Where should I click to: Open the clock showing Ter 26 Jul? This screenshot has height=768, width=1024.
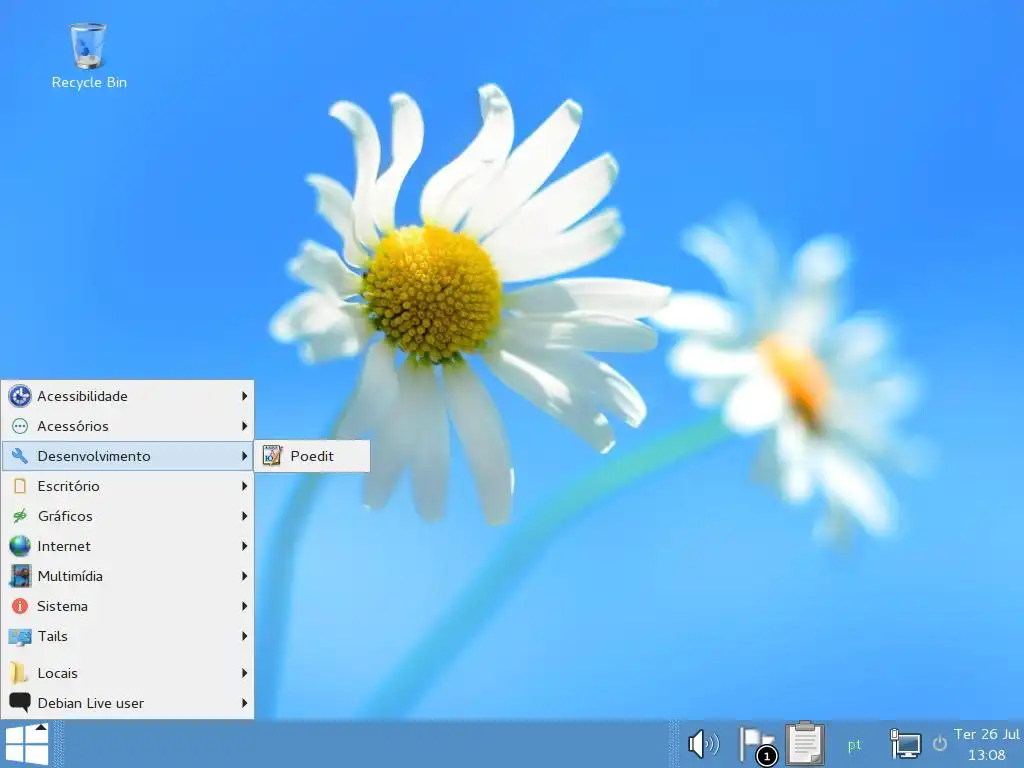pos(986,744)
